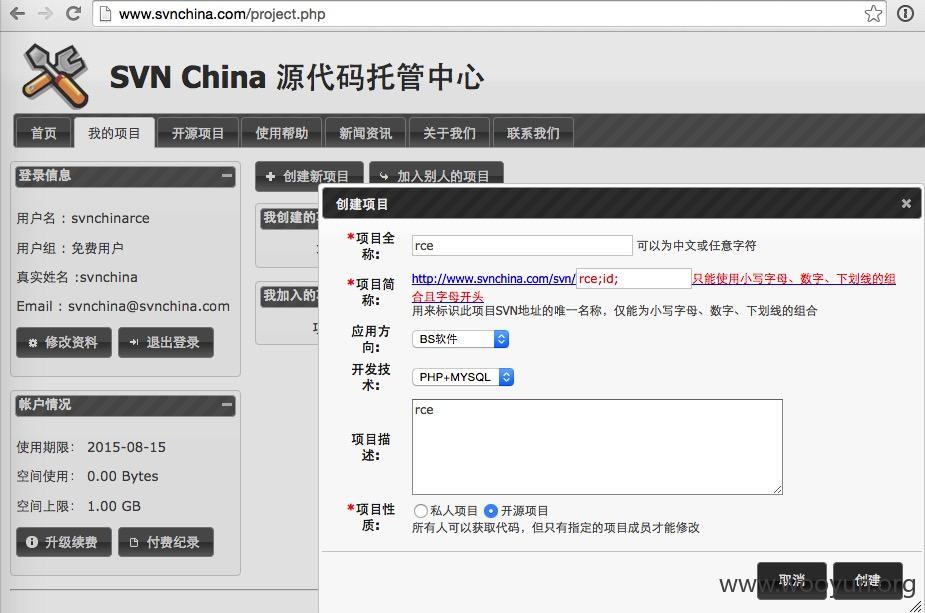This screenshot has width=925, height=613.
Task: Focus the 项目全称 input field
Action: click(522, 245)
